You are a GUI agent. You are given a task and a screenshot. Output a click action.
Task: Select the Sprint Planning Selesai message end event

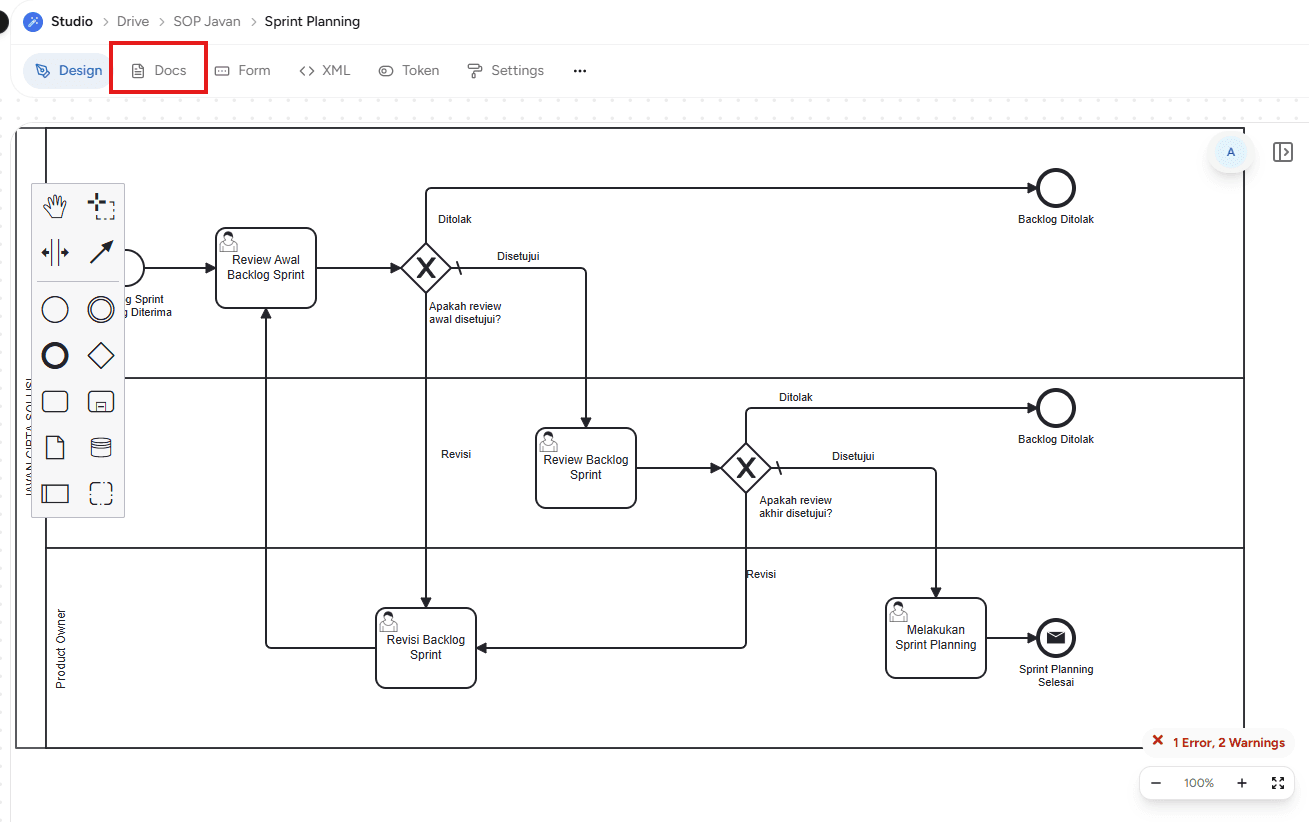point(1056,638)
